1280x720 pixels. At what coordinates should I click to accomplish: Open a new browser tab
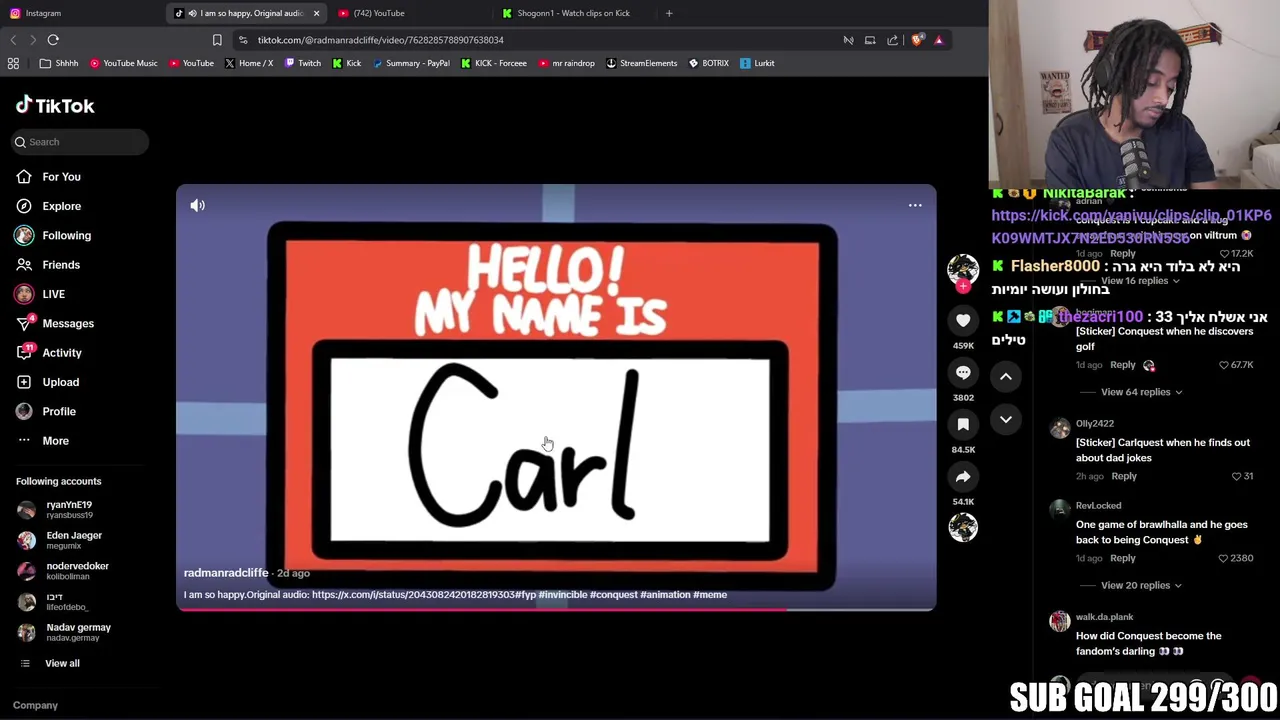pos(669,13)
